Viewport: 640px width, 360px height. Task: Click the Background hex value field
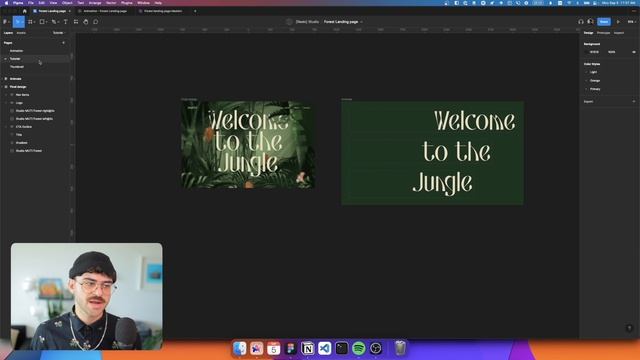(595, 52)
